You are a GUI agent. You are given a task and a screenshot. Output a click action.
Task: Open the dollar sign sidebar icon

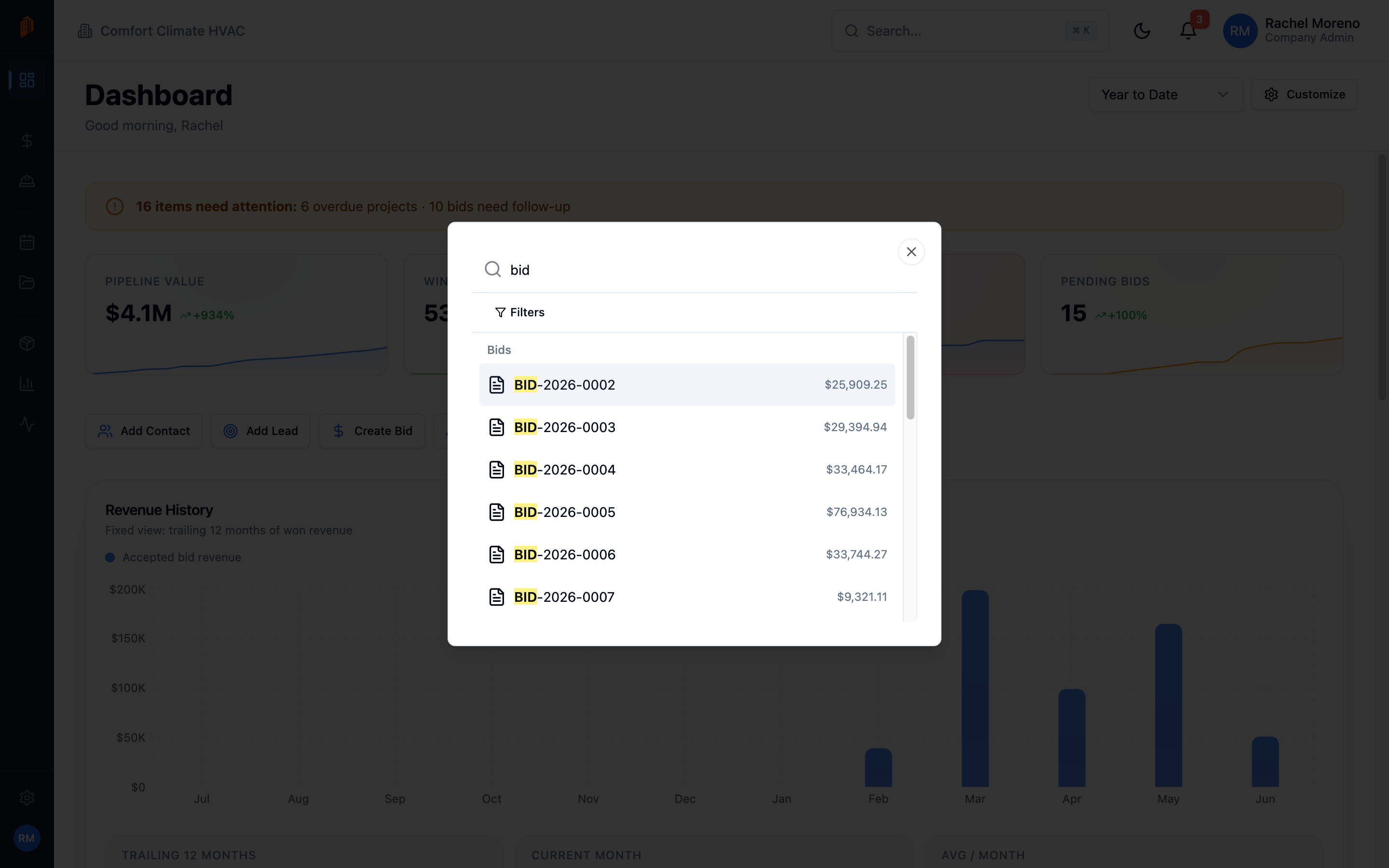tap(27, 141)
